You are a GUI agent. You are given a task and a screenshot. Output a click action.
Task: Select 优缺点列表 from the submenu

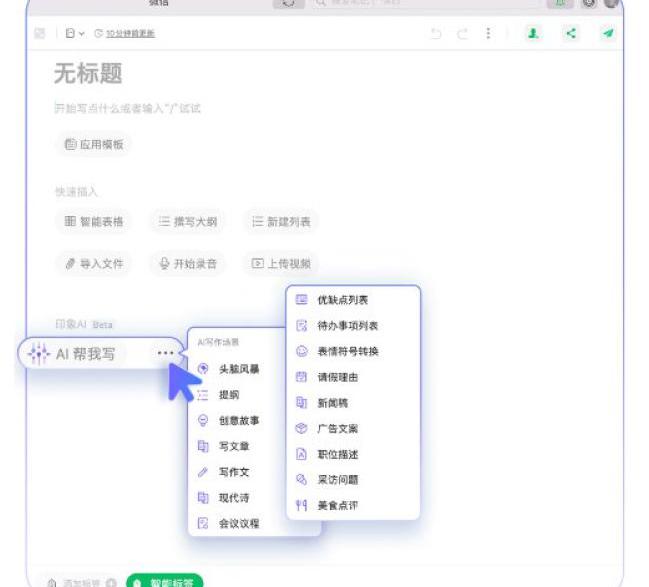pos(343,299)
